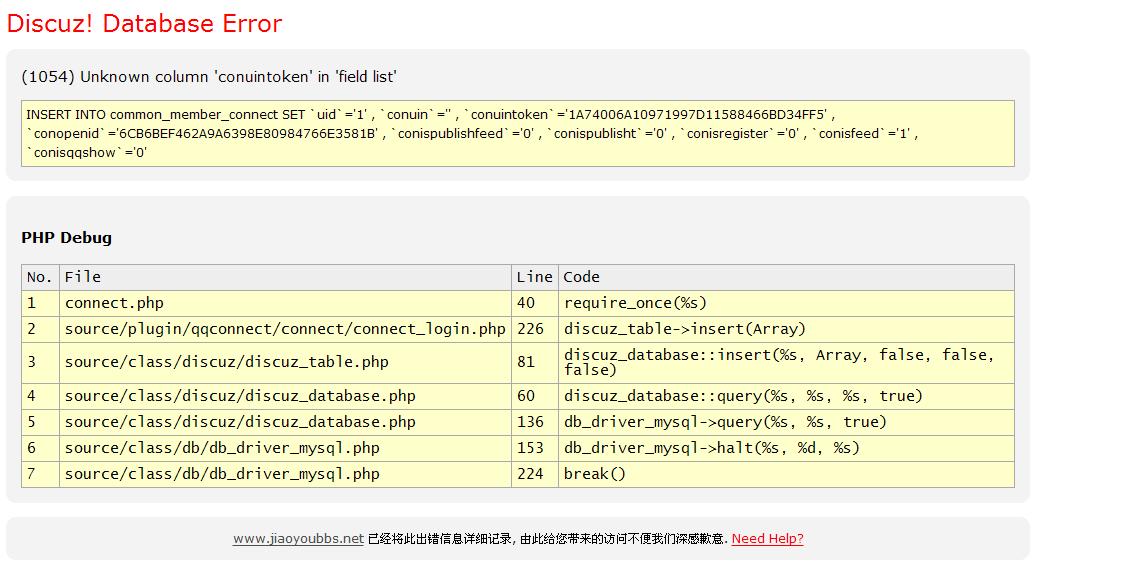
Task: Click line number 153 cell
Action: 535,449
